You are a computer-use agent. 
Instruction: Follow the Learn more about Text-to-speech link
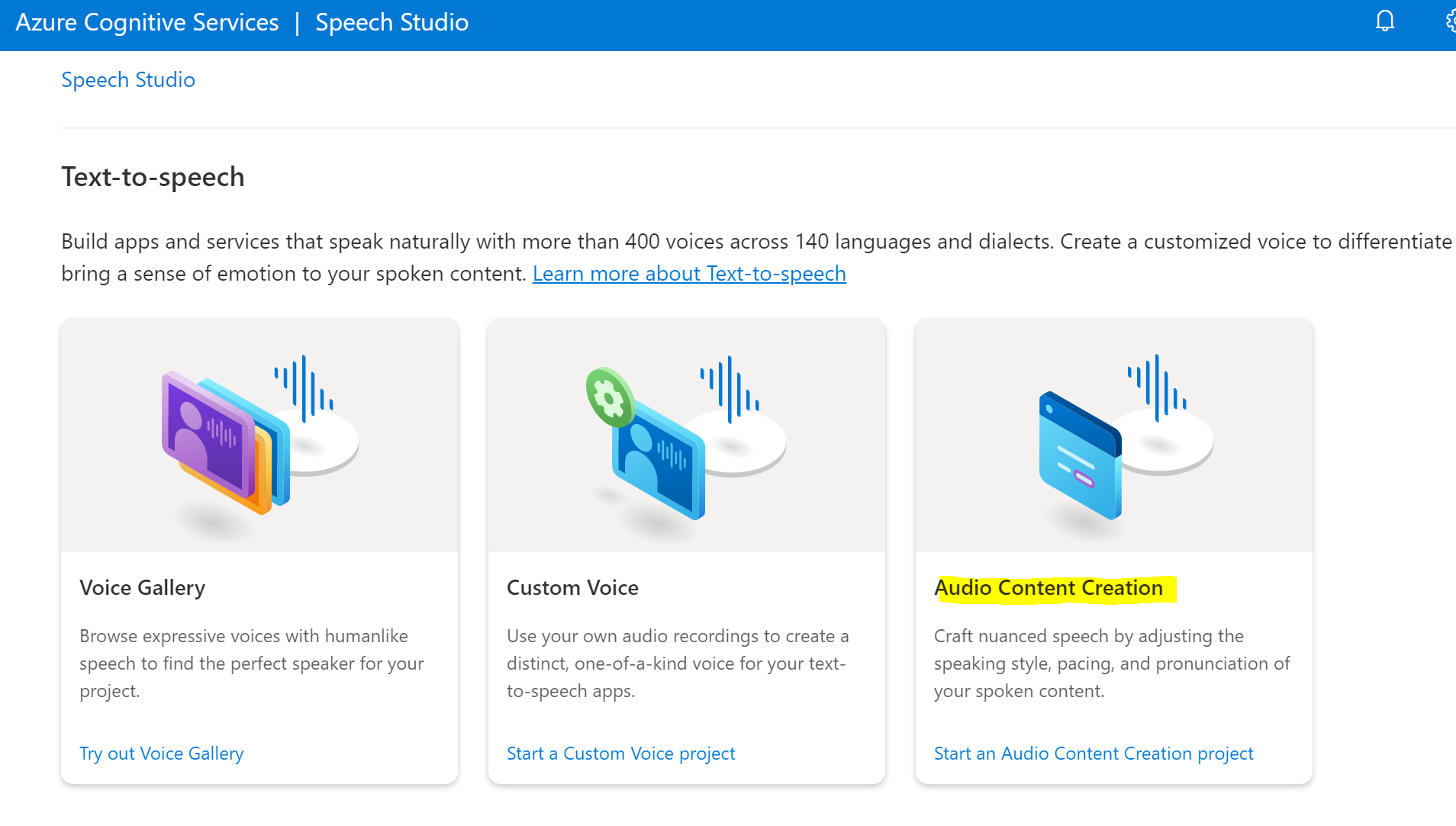tap(689, 273)
